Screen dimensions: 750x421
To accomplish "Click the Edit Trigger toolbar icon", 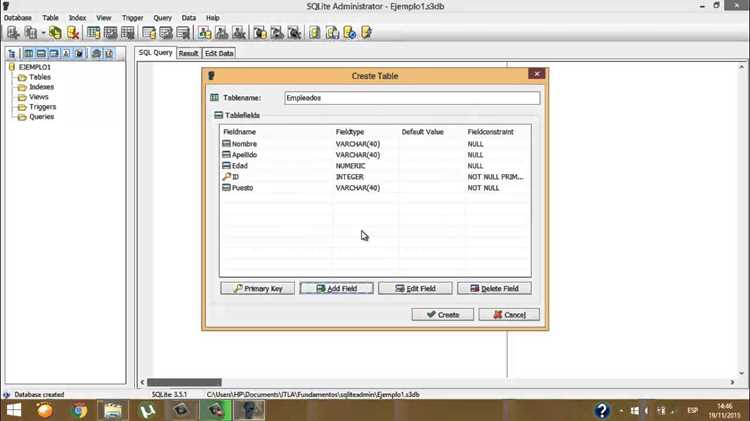I will (277, 33).
